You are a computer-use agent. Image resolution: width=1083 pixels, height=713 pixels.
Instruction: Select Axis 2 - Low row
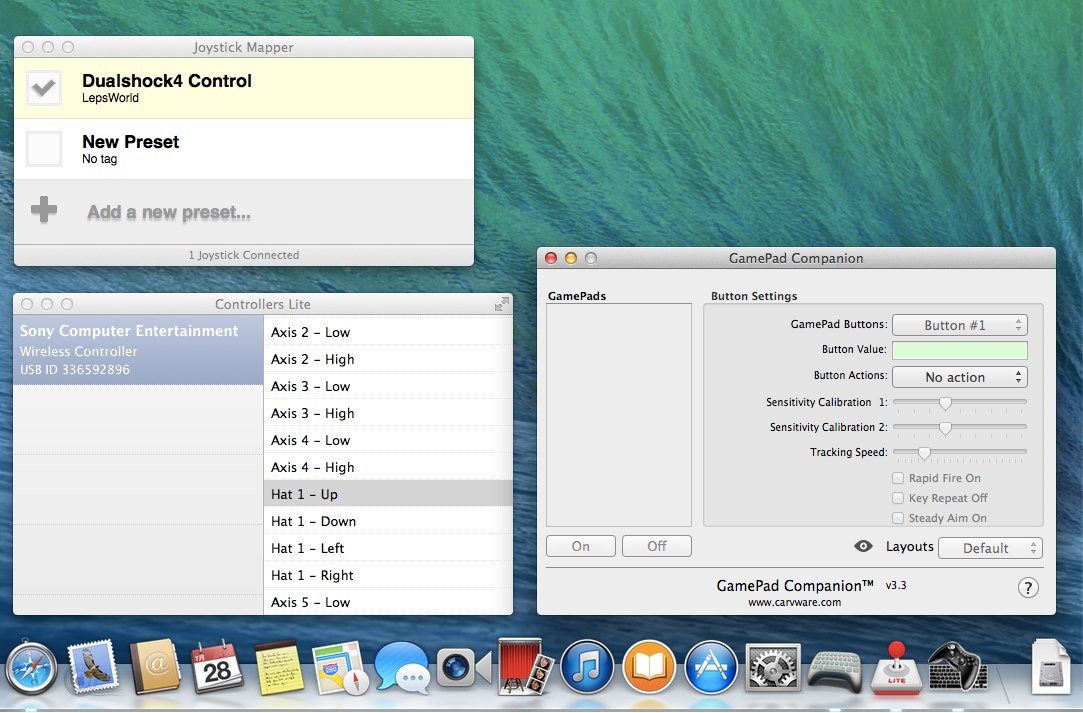(388, 332)
